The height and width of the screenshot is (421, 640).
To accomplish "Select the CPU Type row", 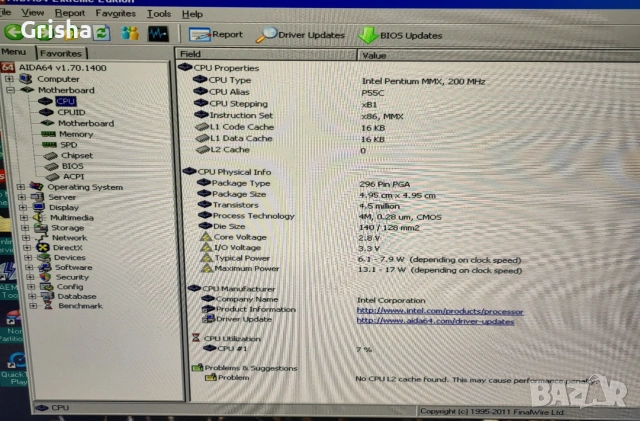I will (339, 80).
